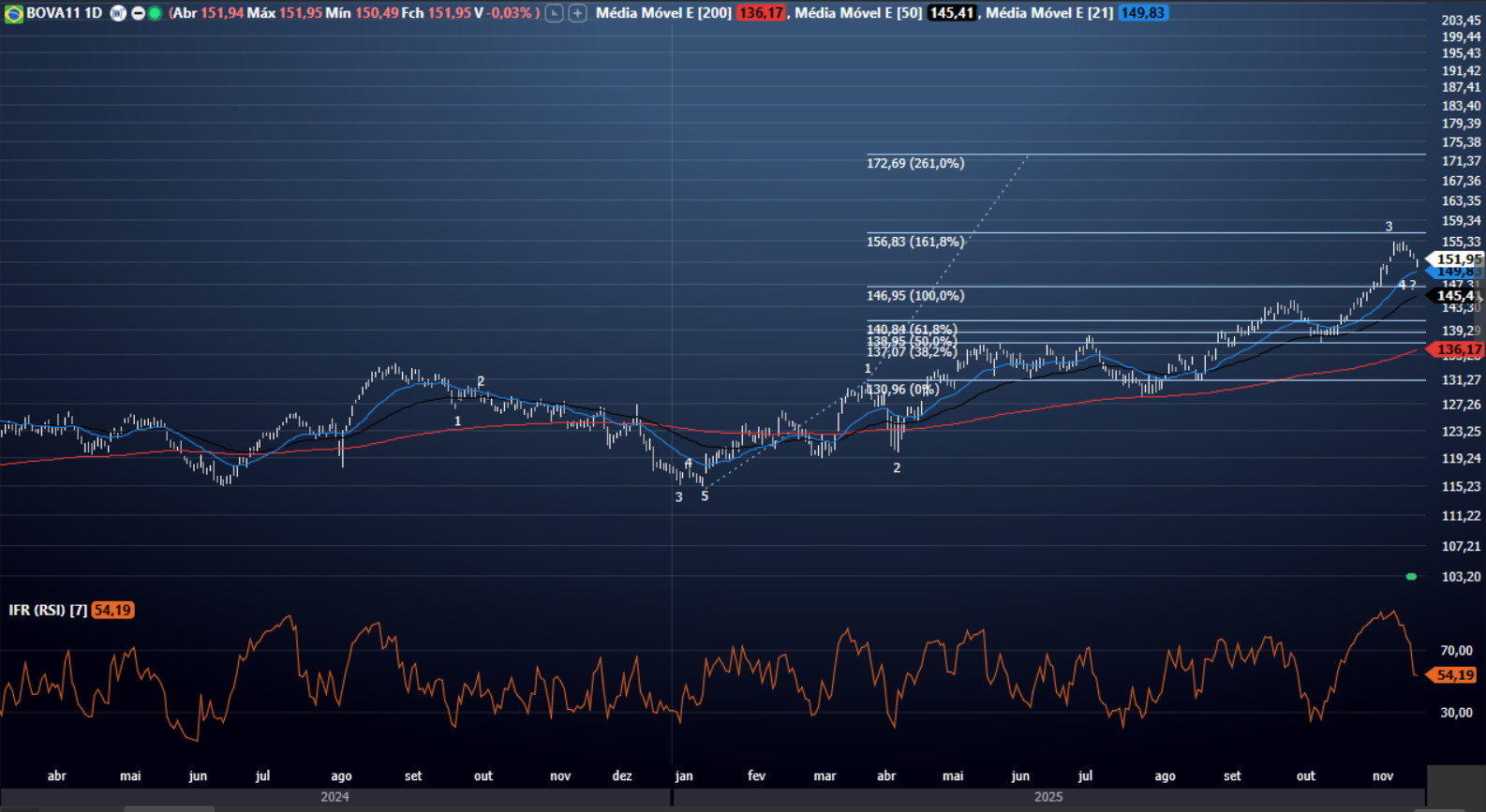The image size is (1486, 812).
Task: Open Média Móvel E [21] indicator settings
Action: (x=1048, y=13)
